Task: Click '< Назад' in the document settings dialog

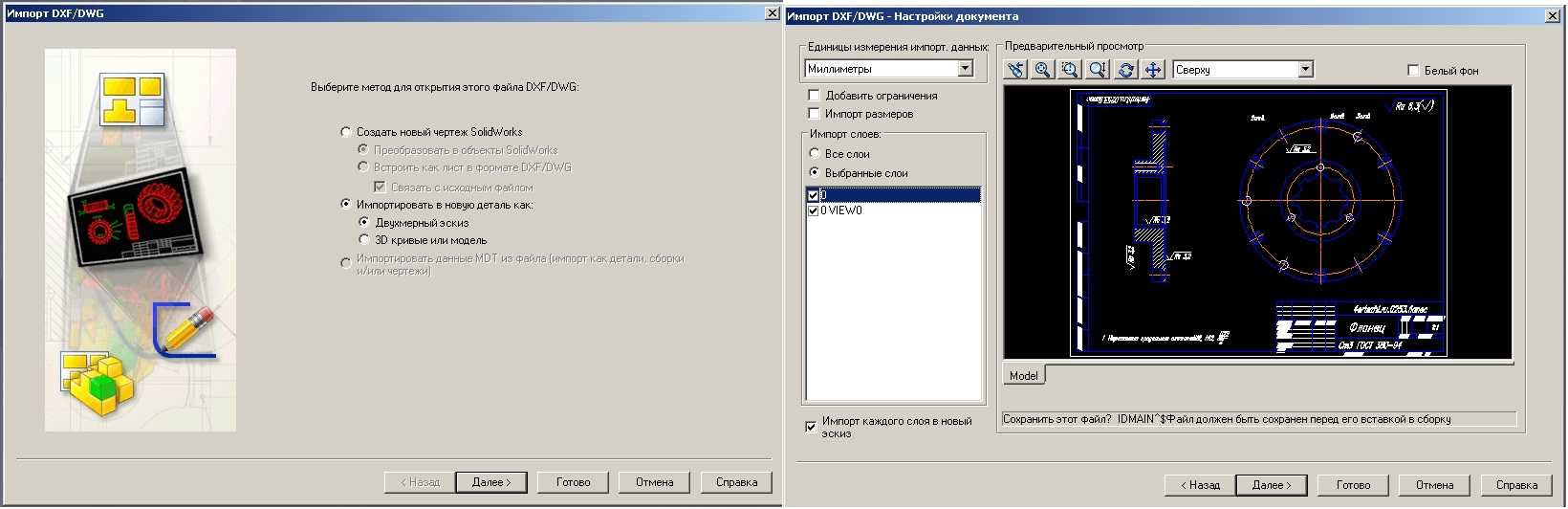Action: [x=1200, y=485]
